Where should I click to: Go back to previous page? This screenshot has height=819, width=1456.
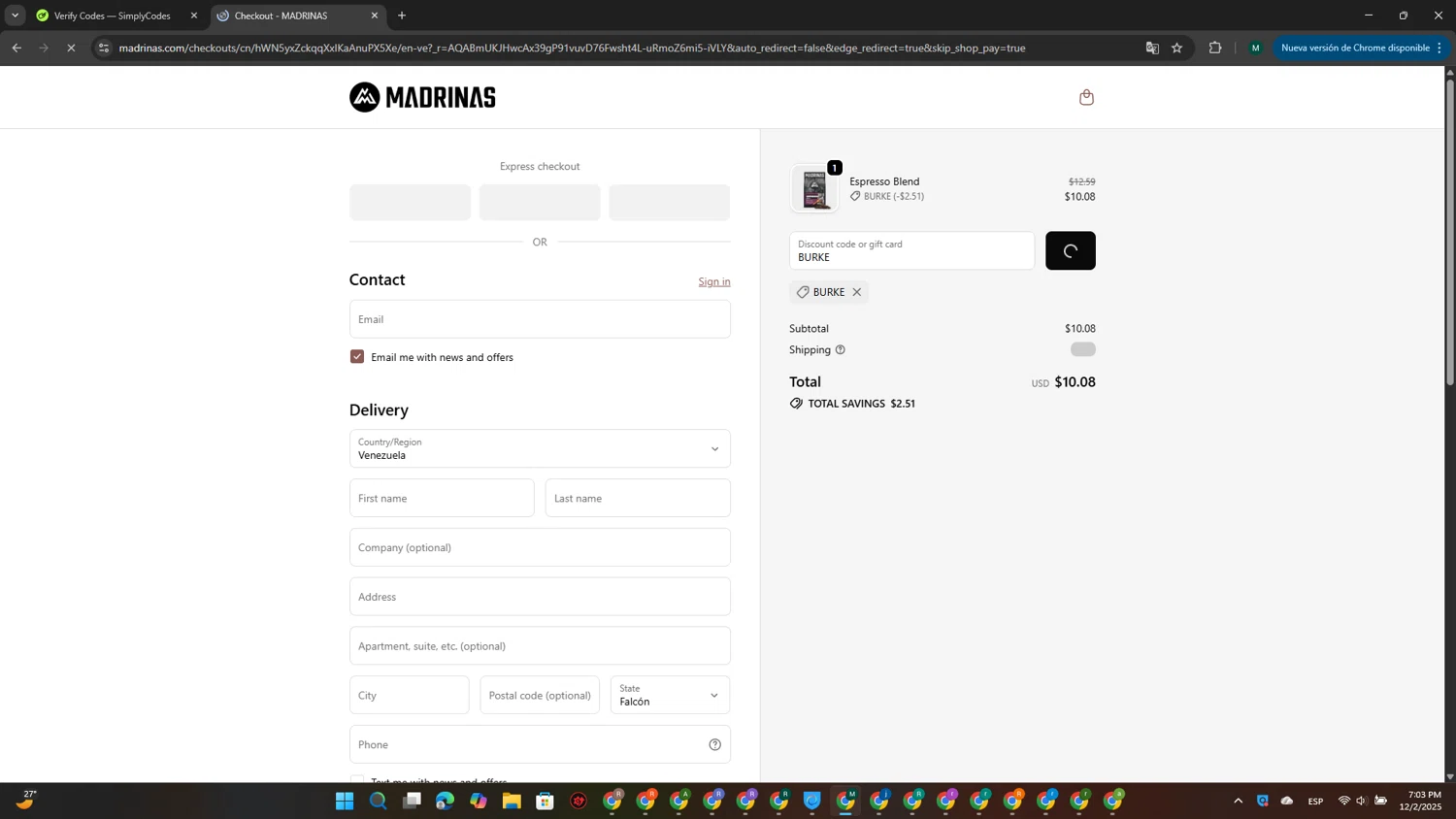pos(17,48)
